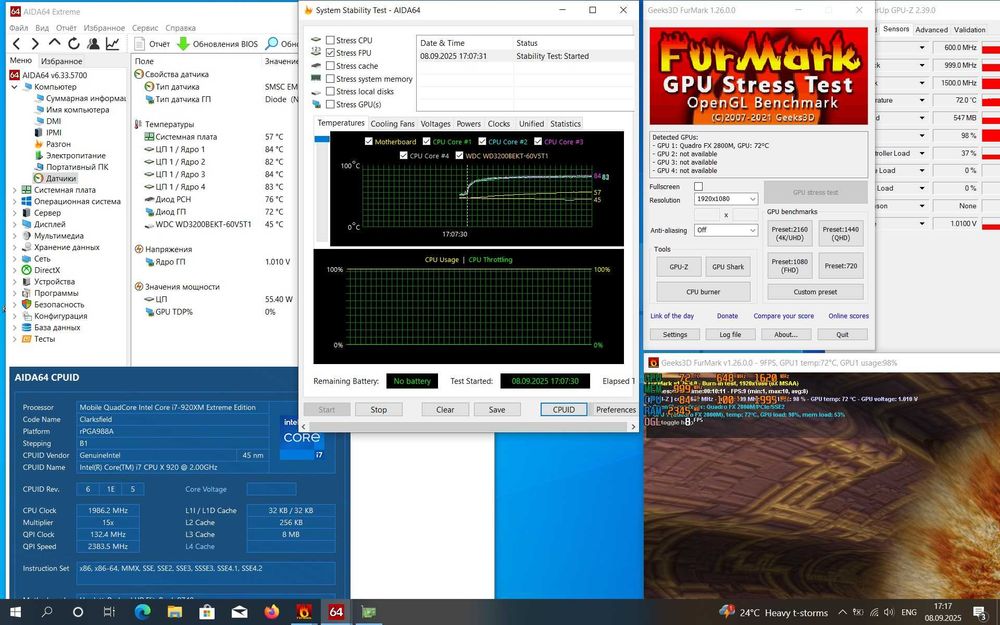Enable the Stress system memory checkbox
The height and width of the screenshot is (625, 1000).
pyautogui.click(x=330, y=78)
